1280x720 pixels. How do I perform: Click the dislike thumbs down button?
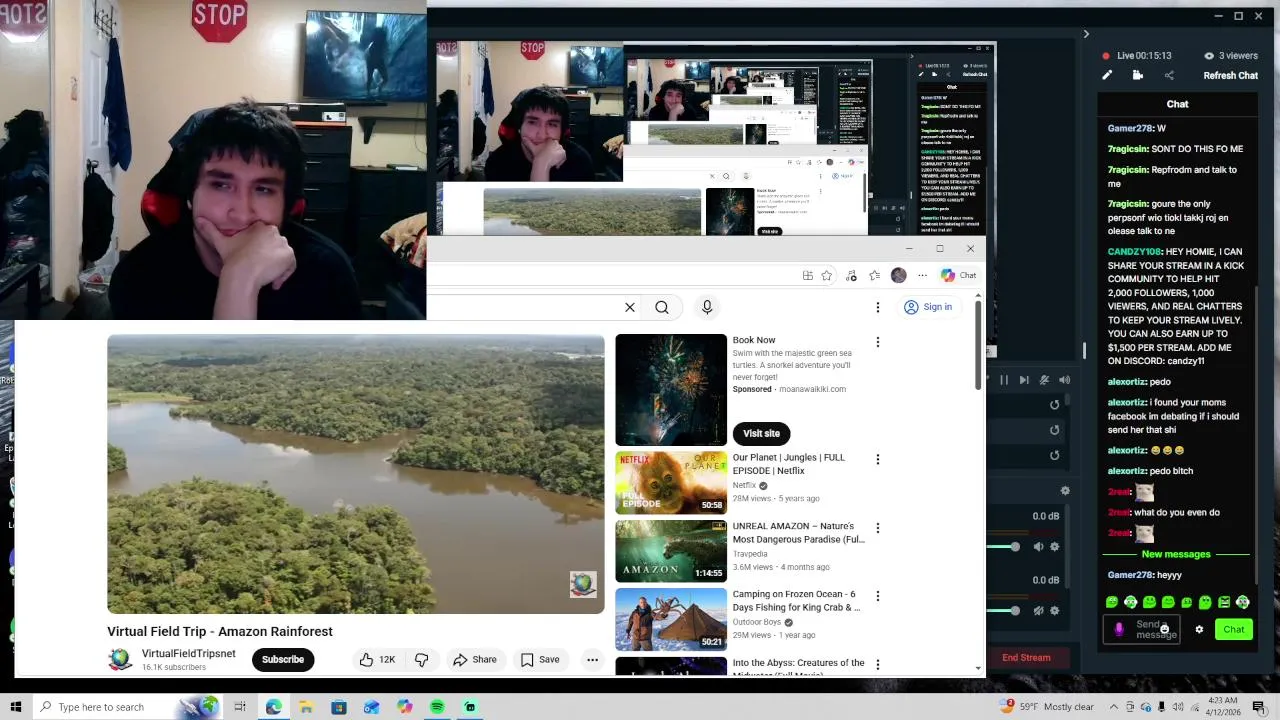tap(422, 659)
